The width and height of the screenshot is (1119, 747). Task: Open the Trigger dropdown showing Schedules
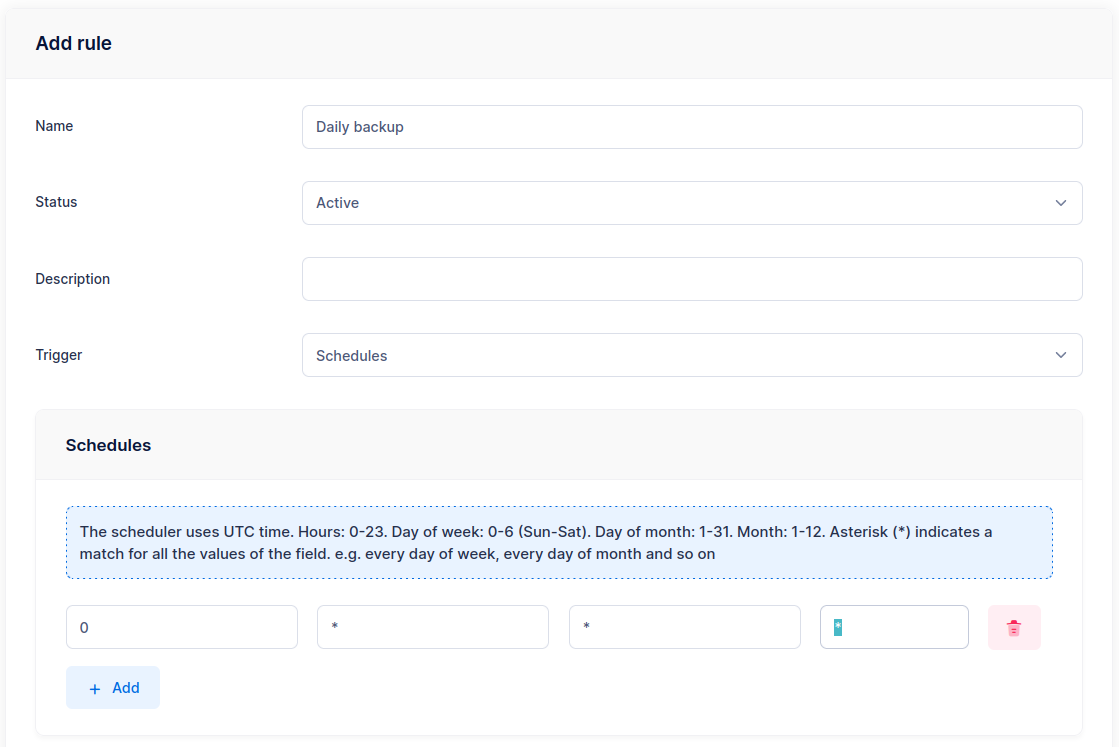[x=691, y=355]
